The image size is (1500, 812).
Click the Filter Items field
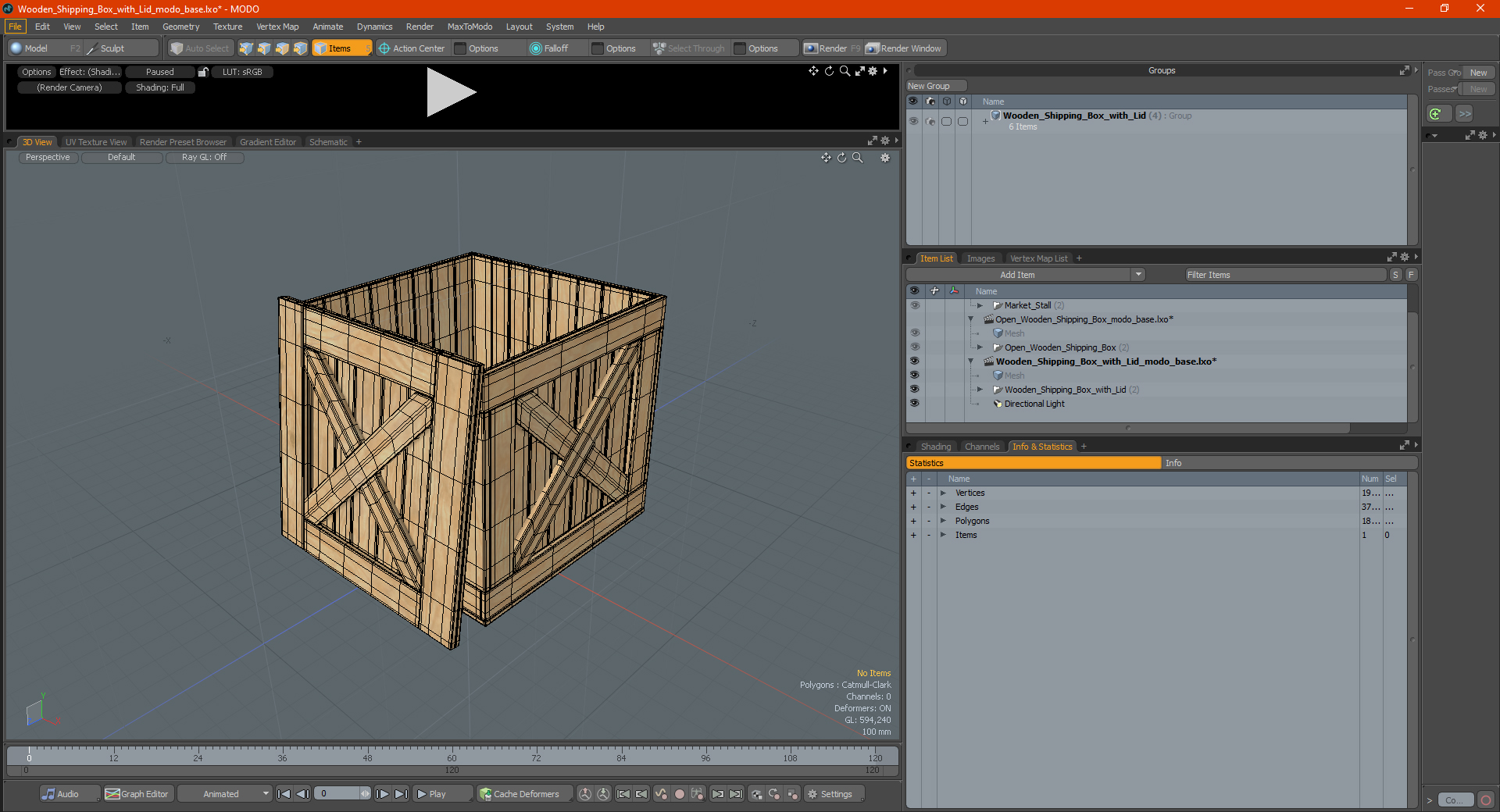(x=1285, y=275)
